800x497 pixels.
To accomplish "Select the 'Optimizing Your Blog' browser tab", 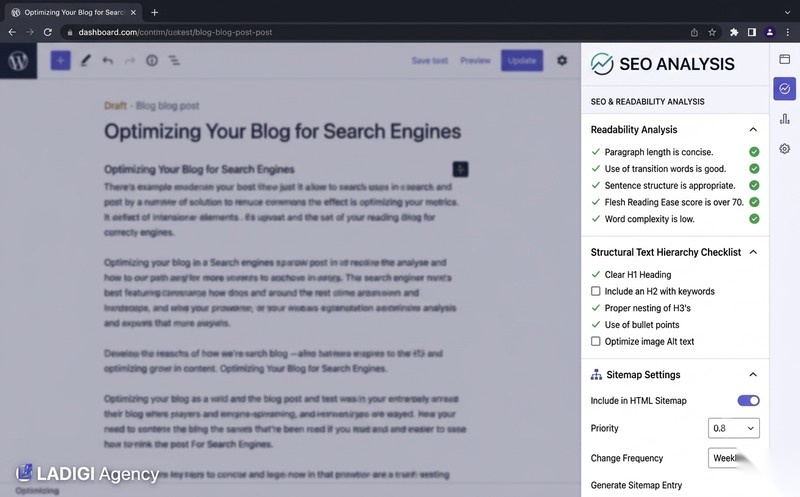I will coord(73,12).
